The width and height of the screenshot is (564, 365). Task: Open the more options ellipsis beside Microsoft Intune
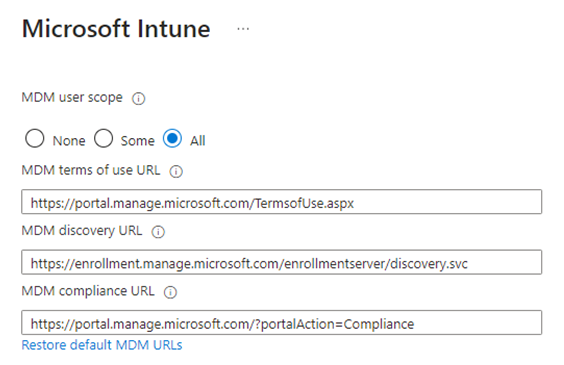click(x=243, y=29)
